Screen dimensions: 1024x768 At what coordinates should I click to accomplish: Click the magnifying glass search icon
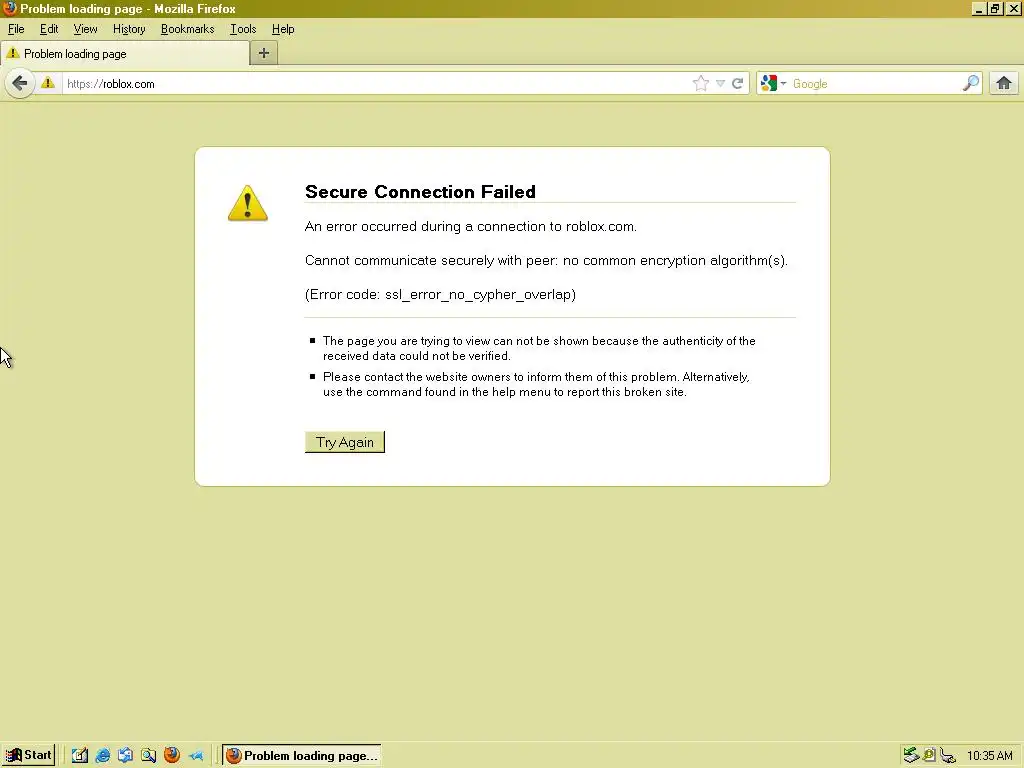point(971,84)
